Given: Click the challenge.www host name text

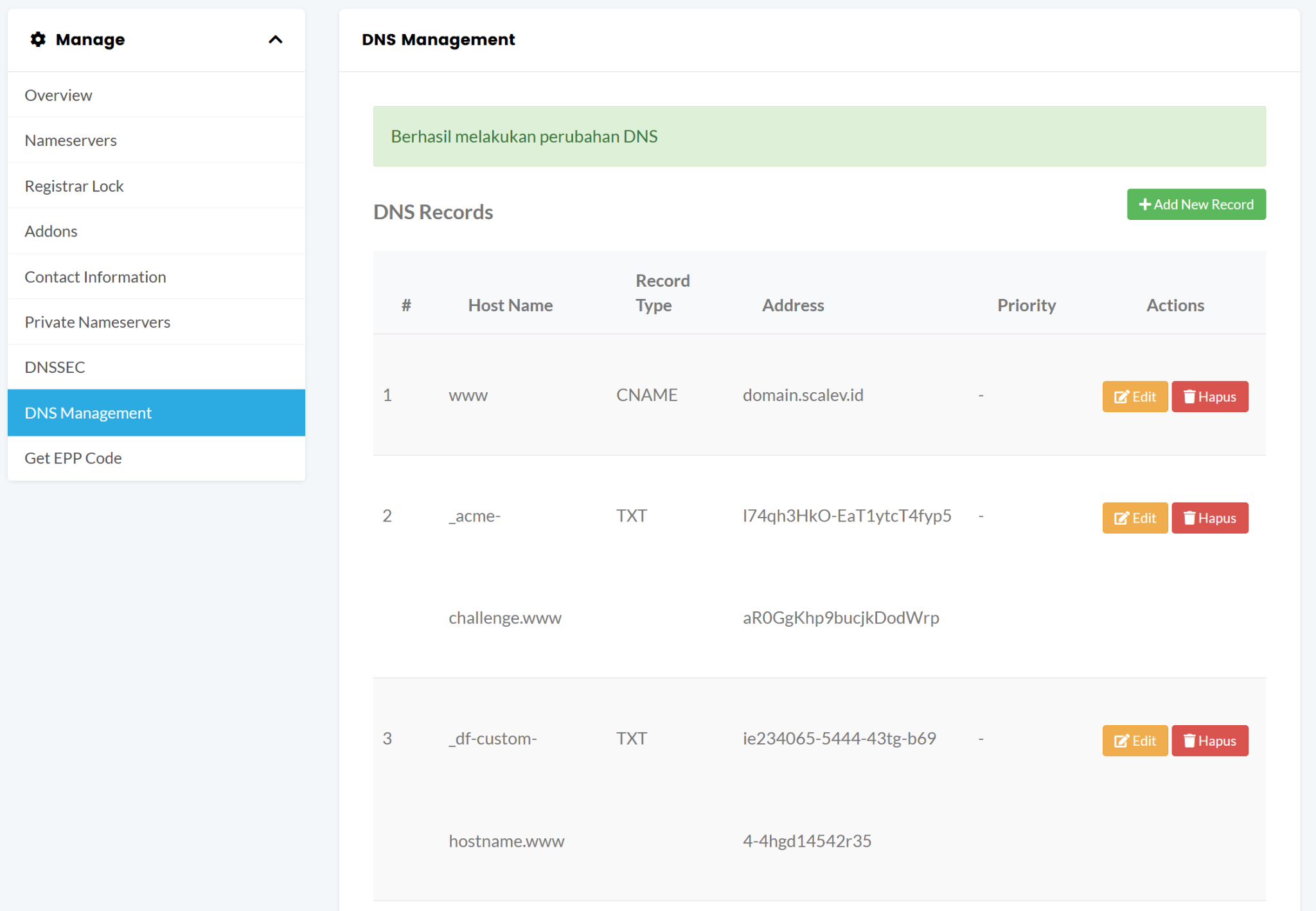Looking at the screenshot, I should pyautogui.click(x=505, y=618).
